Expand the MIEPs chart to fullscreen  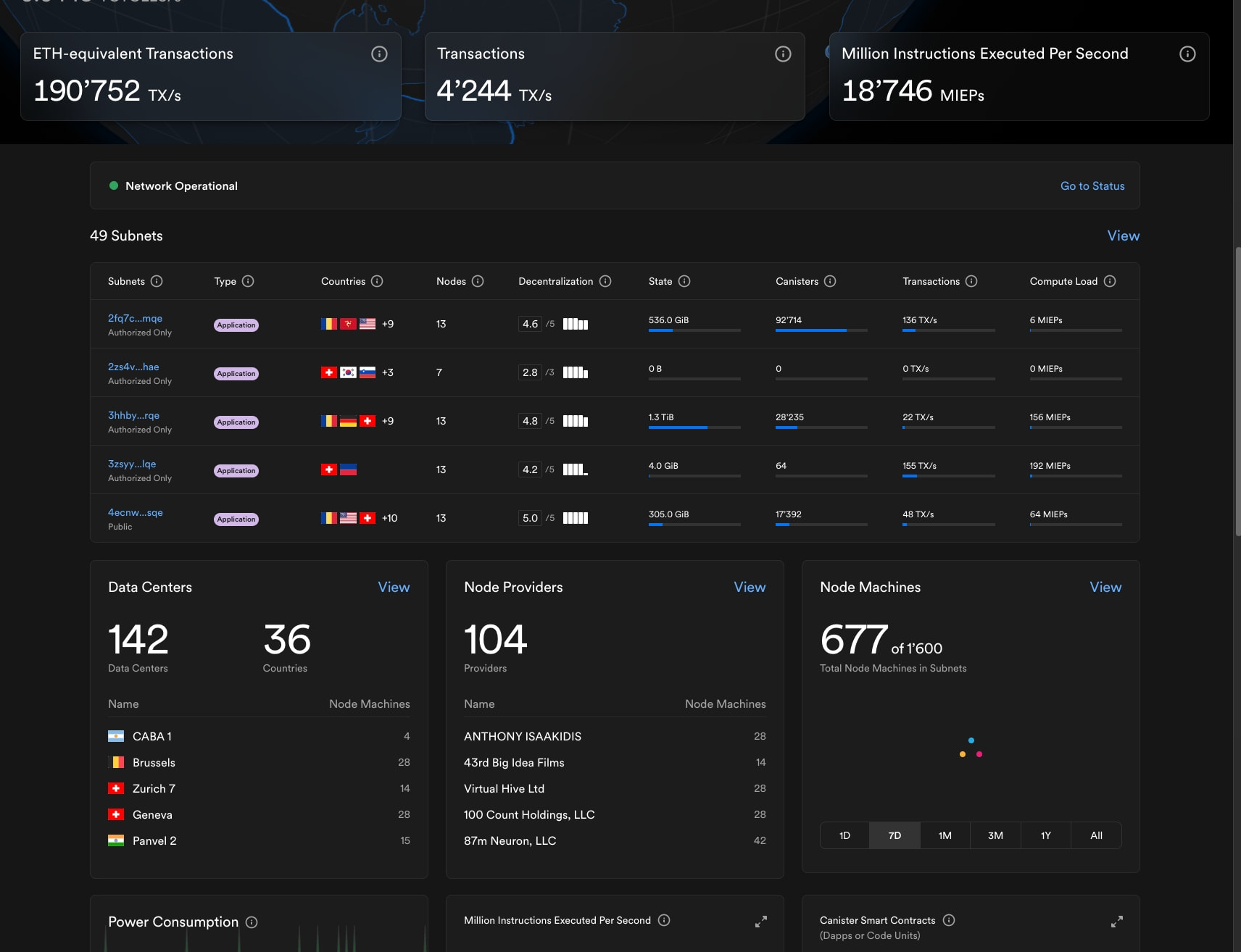(x=761, y=922)
